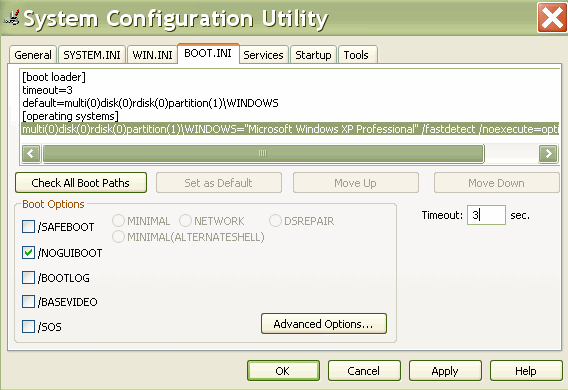The width and height of the screenshot is (568, 390).
Task: Click Check All Boot Paths button
Action: click(x=81, y=183)
